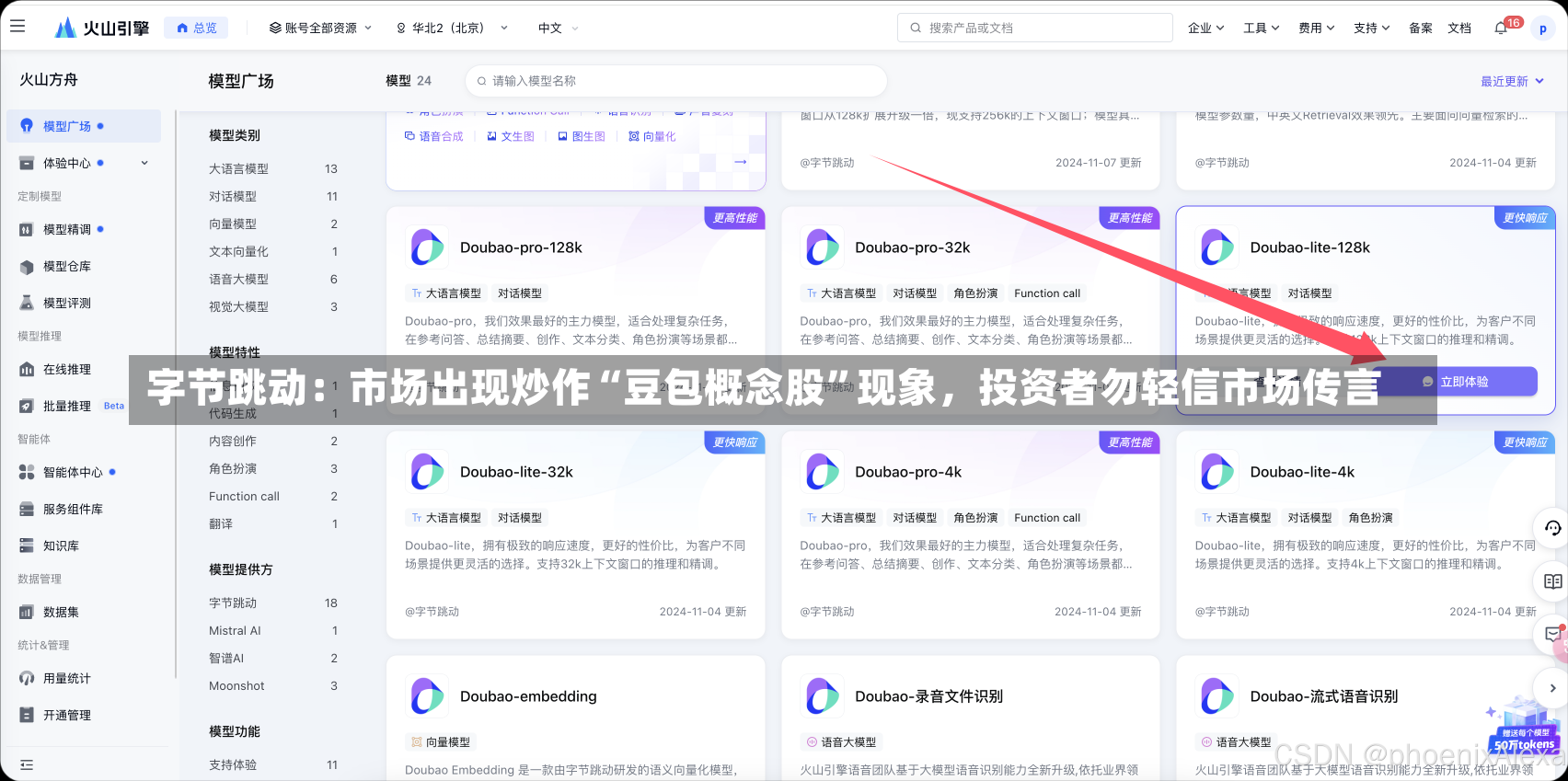Click the 知识库 sidebar icon
Viewport: 1568px width, 781px height.
27,546
